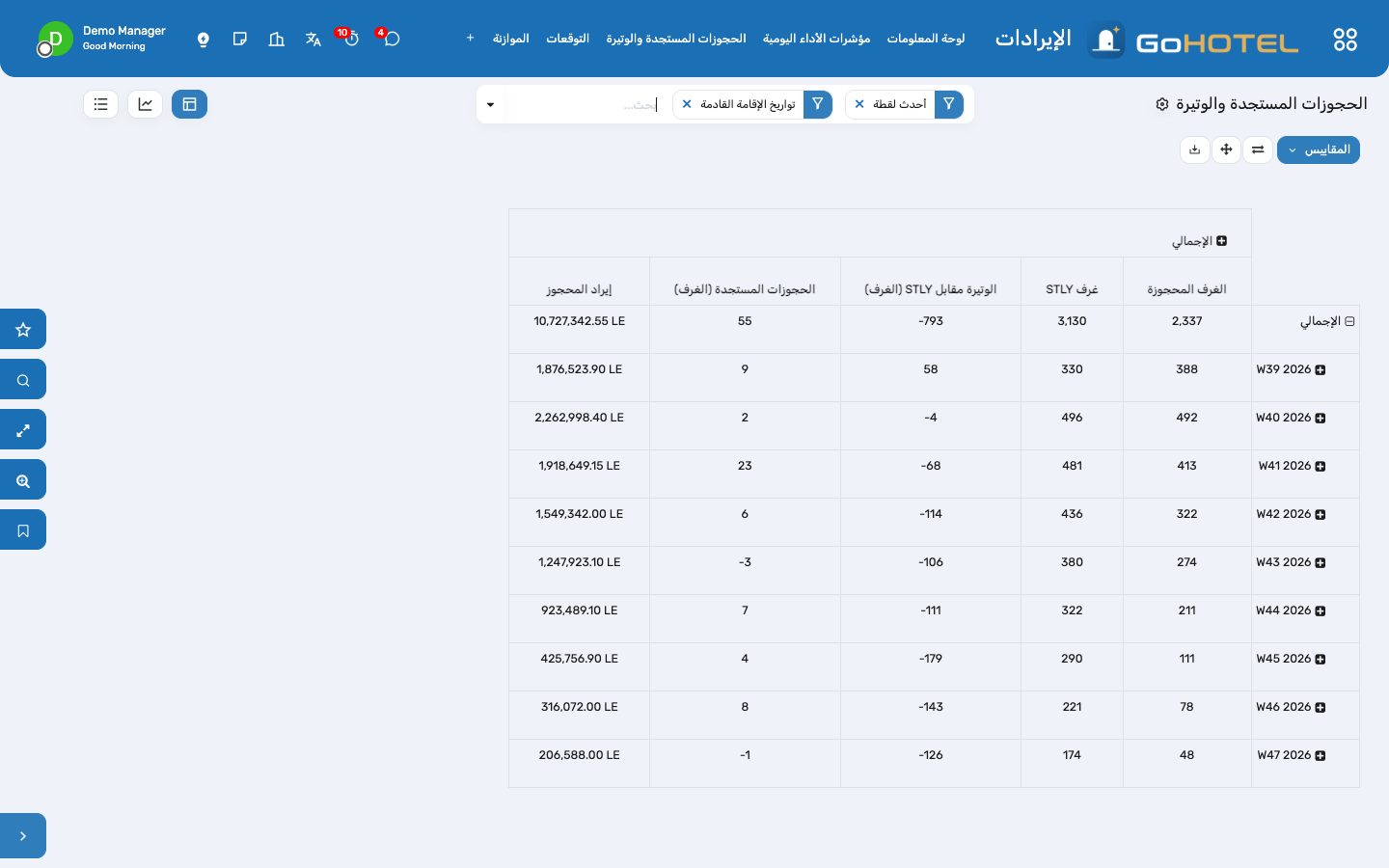Focus the search input field
1389x868 pixels.
click(x=584, y=104)
